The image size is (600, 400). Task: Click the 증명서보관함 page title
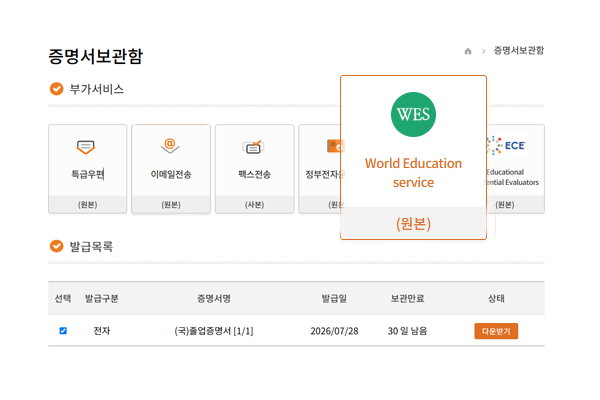tap(95, 56)
